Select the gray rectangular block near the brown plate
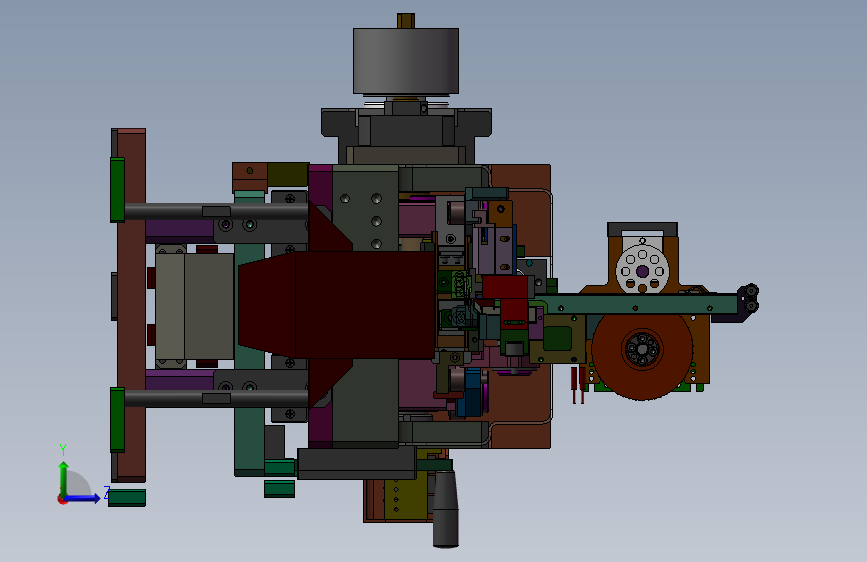 click(195, 306)
